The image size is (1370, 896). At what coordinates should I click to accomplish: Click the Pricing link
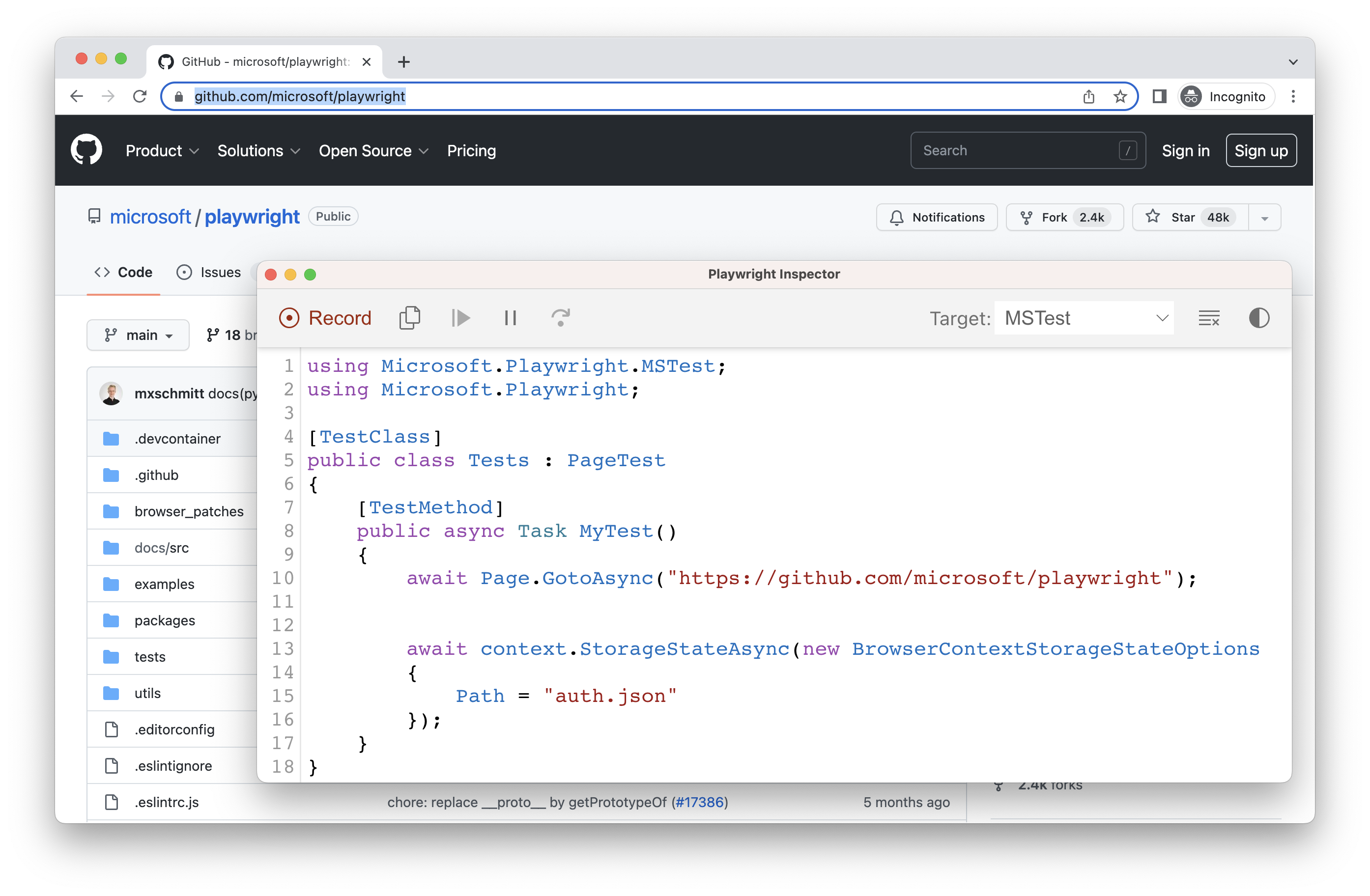(x=471, y=151)
